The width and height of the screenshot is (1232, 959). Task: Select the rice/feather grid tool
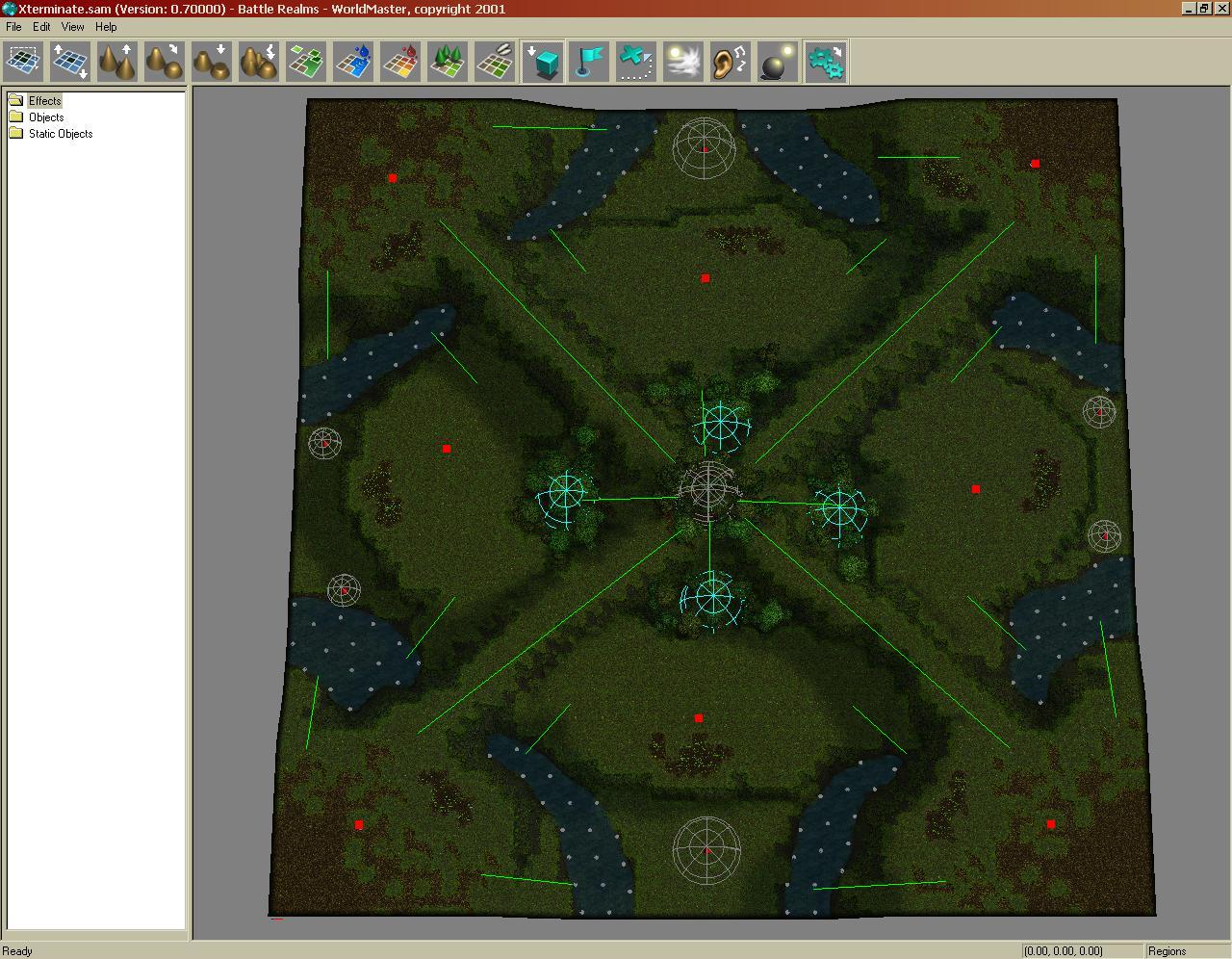click(x=495, y=62)
